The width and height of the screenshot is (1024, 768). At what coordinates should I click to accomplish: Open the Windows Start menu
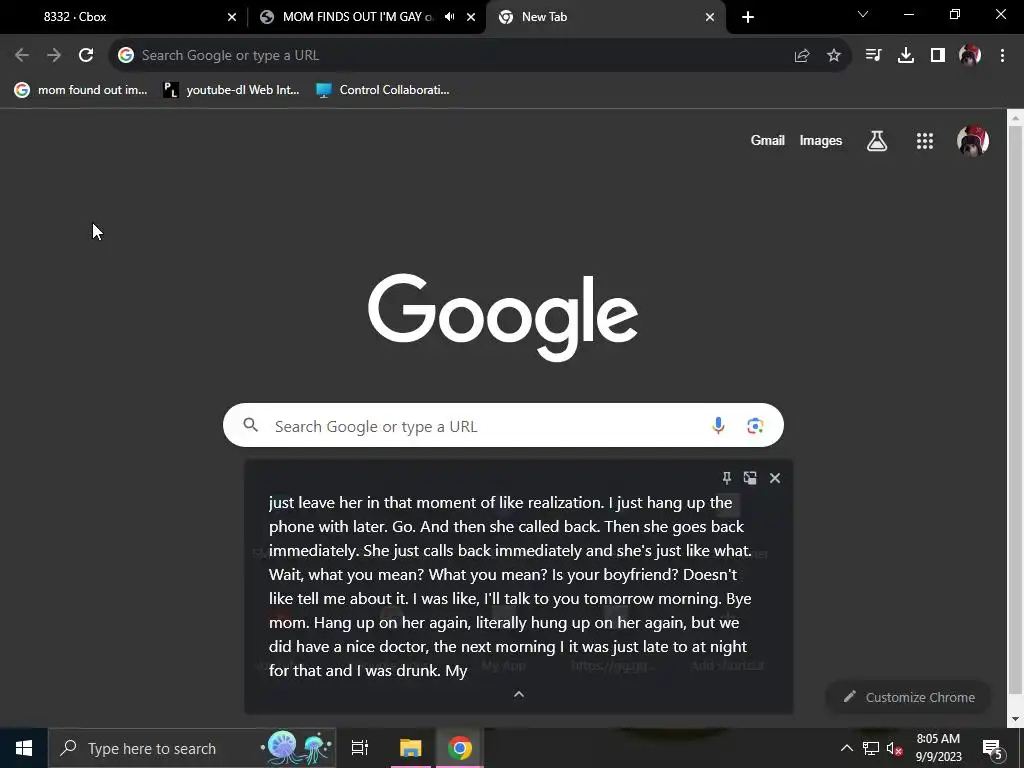(24, 748)
